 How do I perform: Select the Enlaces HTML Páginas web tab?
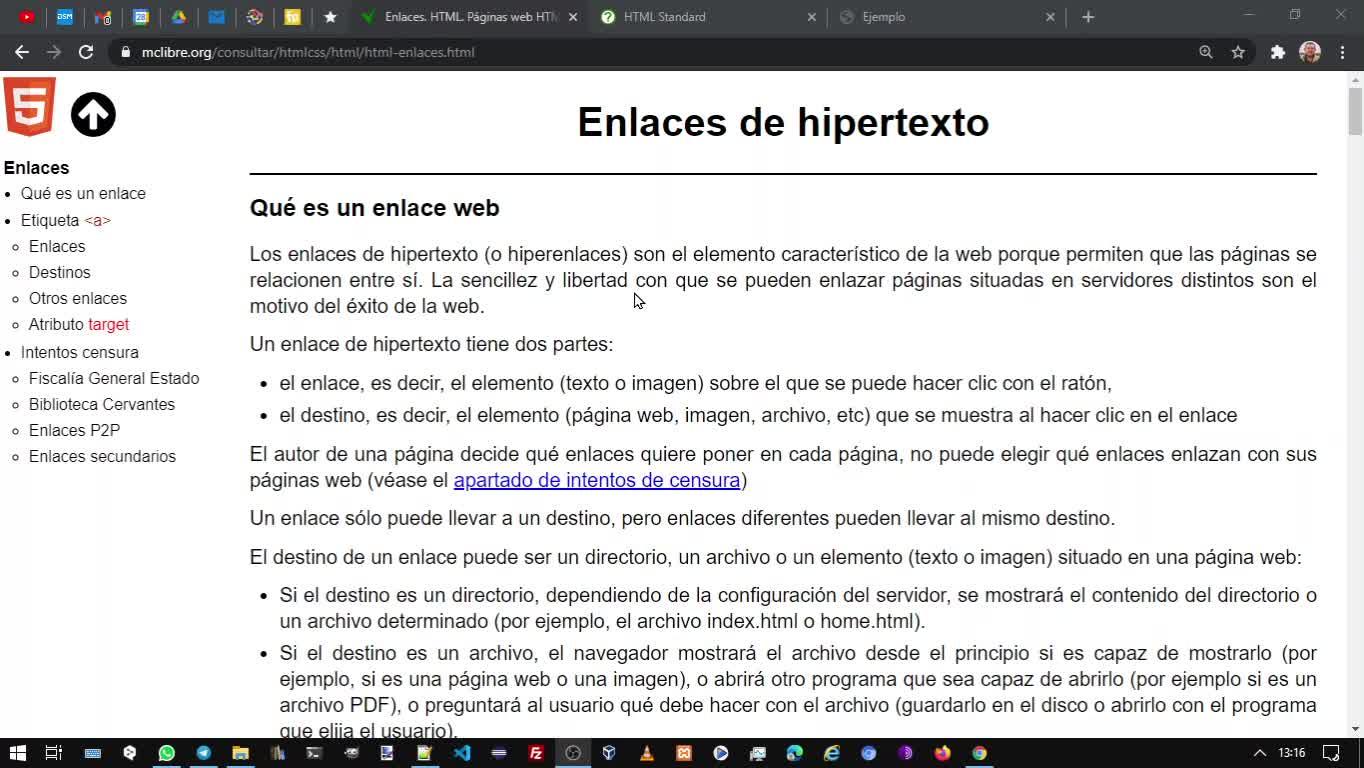tap(468, 17)
